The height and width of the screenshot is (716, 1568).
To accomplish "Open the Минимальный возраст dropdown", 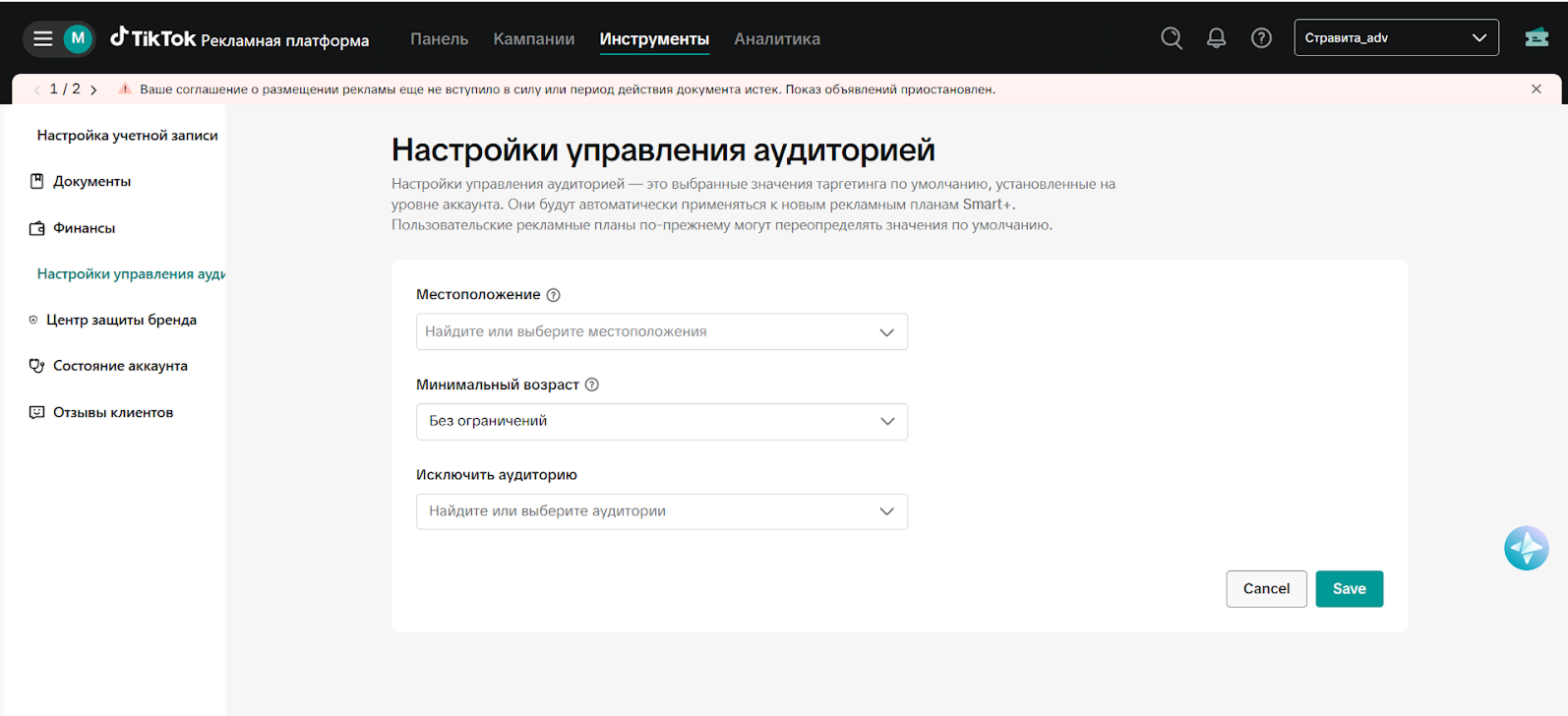I will [x=661, y=421].
